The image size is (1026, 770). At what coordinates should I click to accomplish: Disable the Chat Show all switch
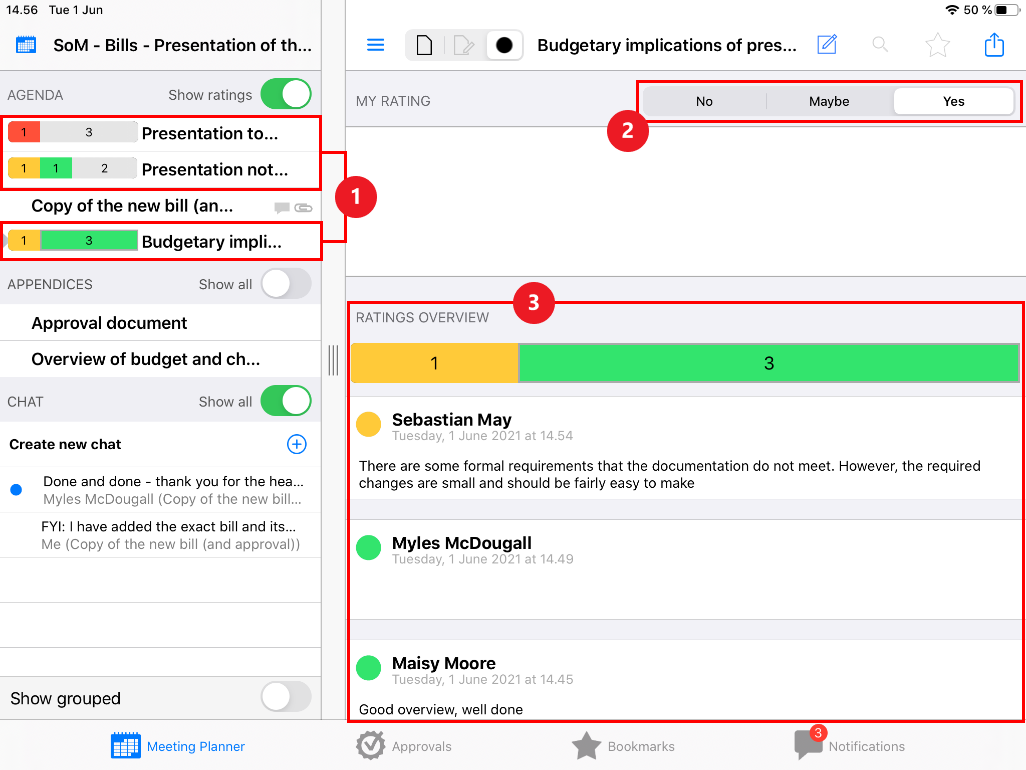click(286, 401)
